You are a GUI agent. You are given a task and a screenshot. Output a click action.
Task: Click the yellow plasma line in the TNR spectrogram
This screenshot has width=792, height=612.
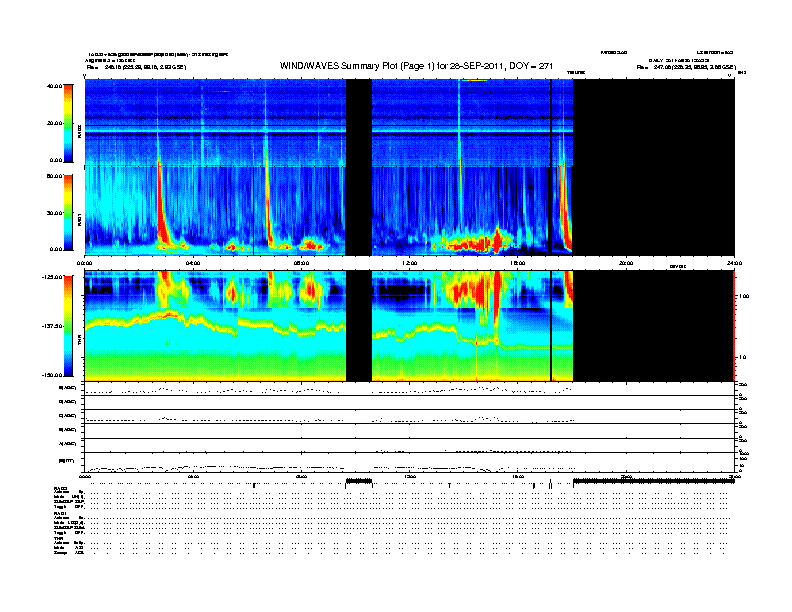pos(215,323)
